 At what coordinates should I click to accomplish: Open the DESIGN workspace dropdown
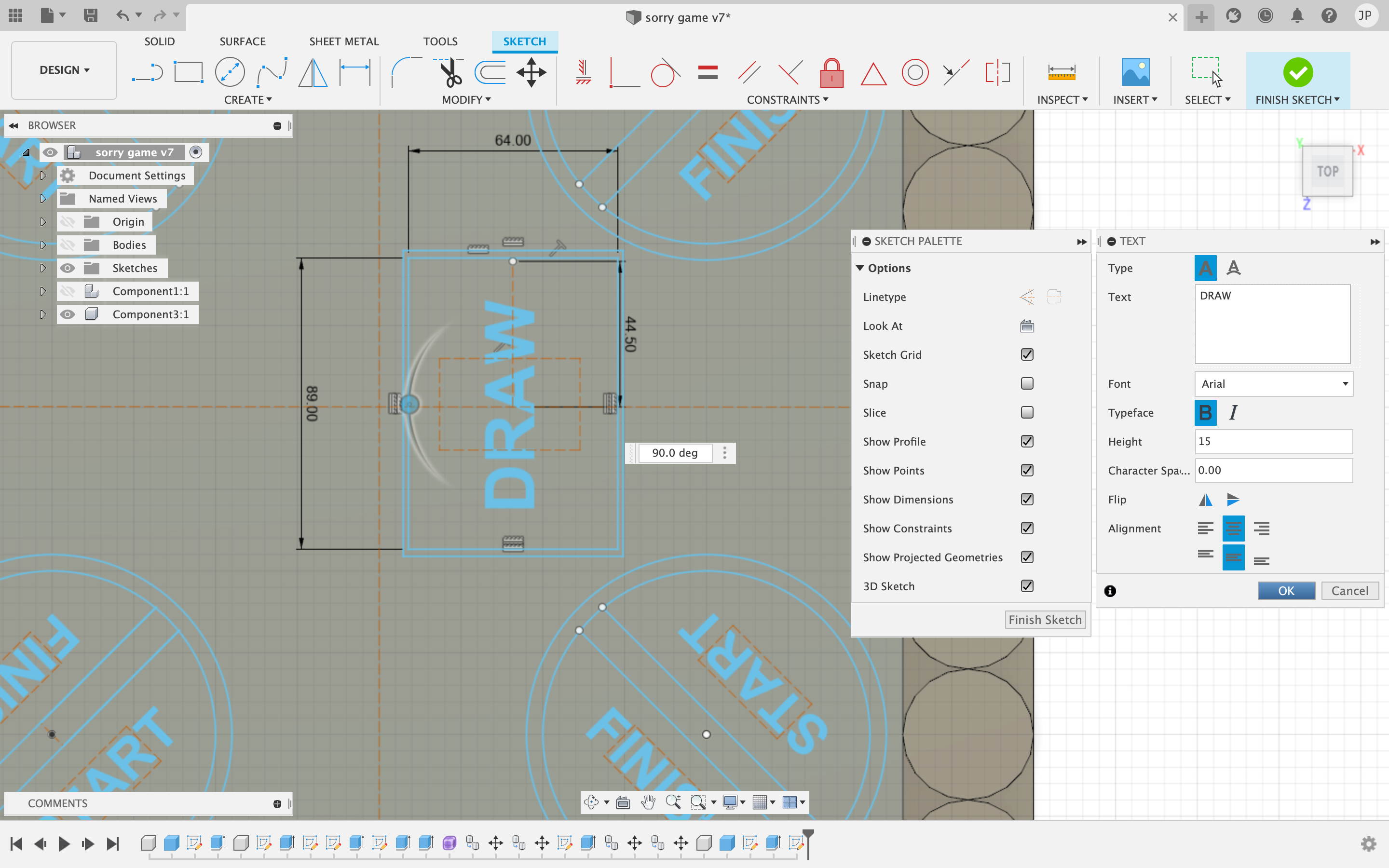click(64, 70)
